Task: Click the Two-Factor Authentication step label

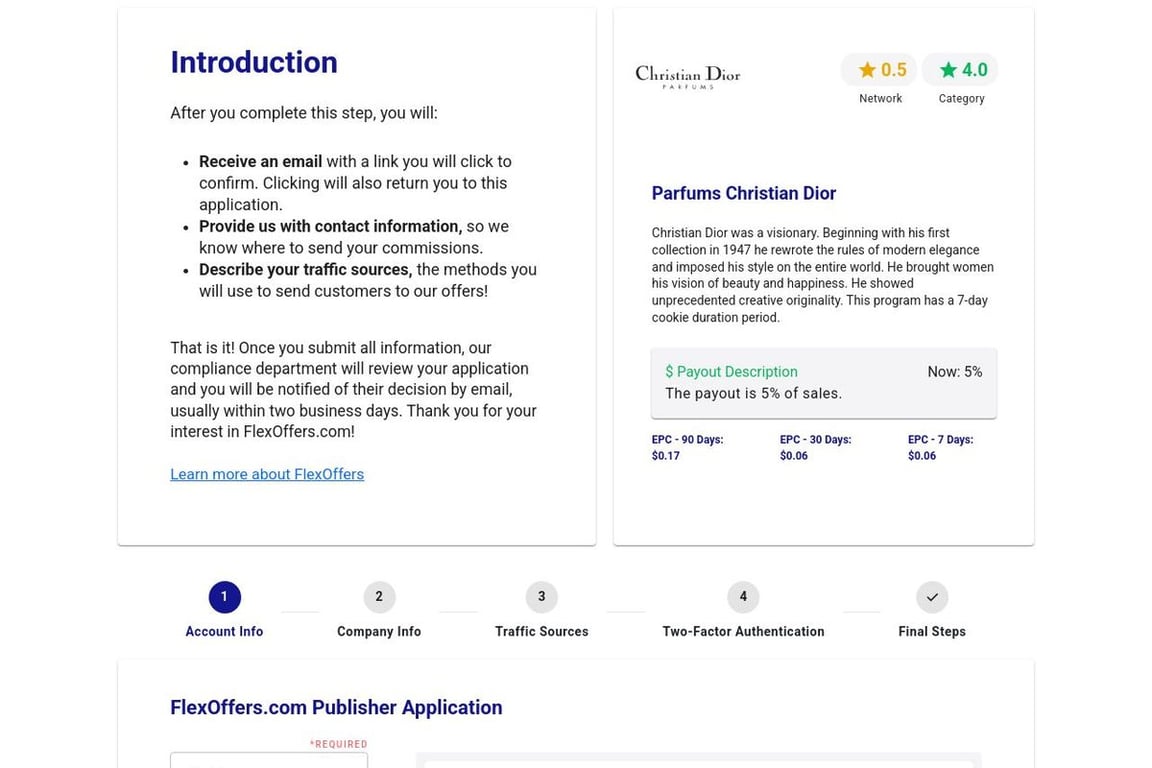Action: click(743, 631)
